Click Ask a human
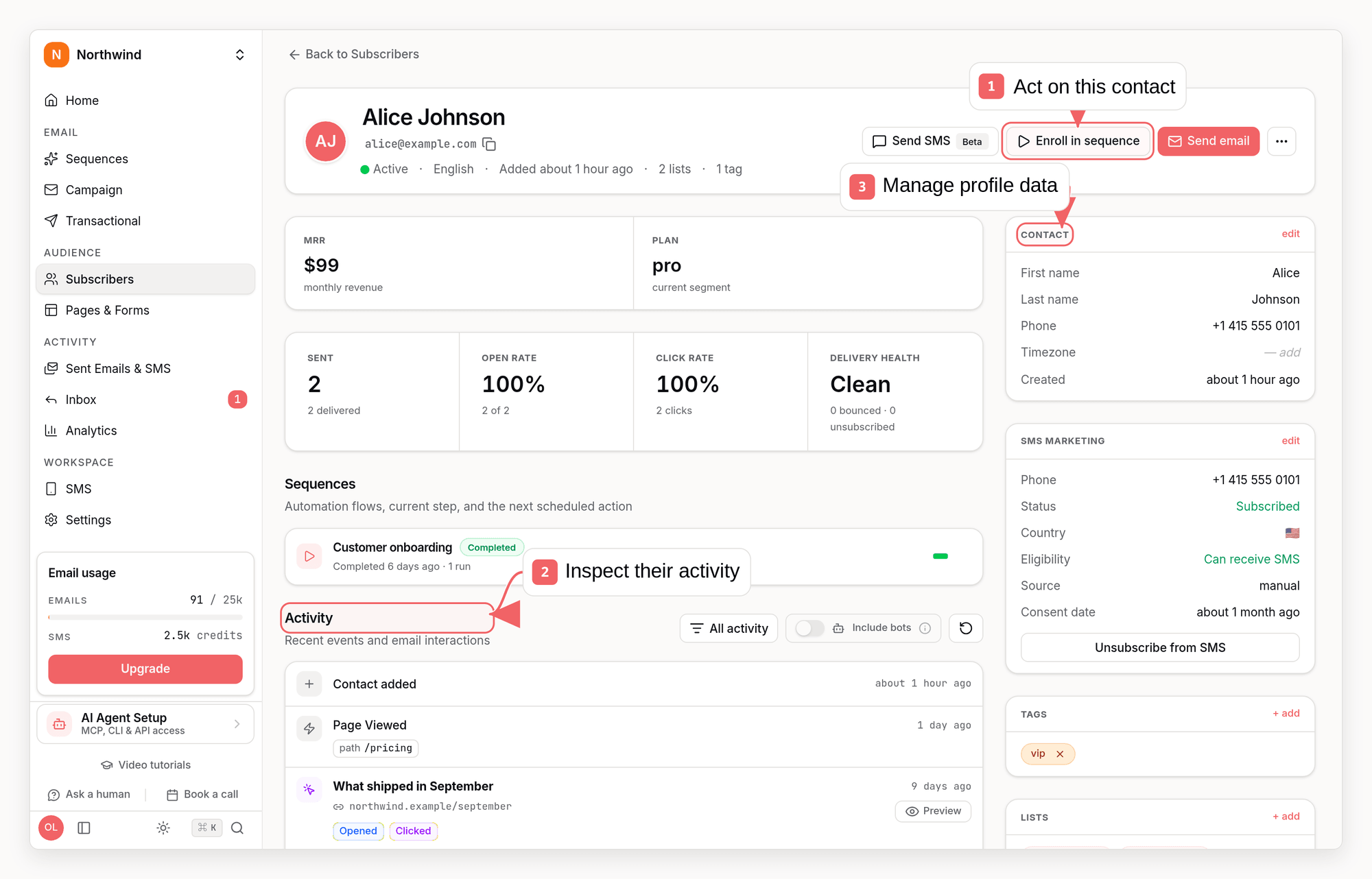 click(x=89, y=794)
